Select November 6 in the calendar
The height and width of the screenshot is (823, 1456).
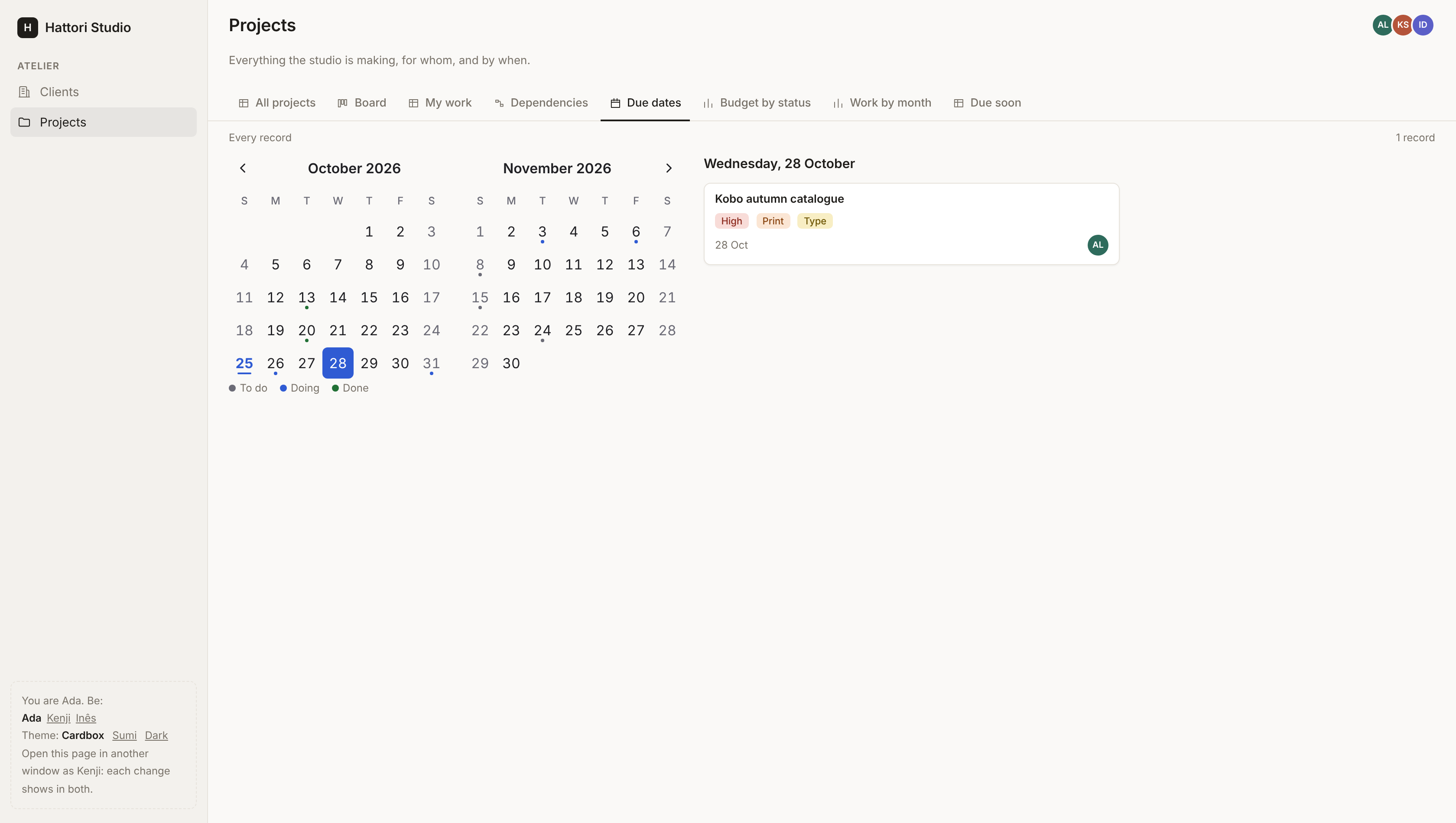(636, 231)
